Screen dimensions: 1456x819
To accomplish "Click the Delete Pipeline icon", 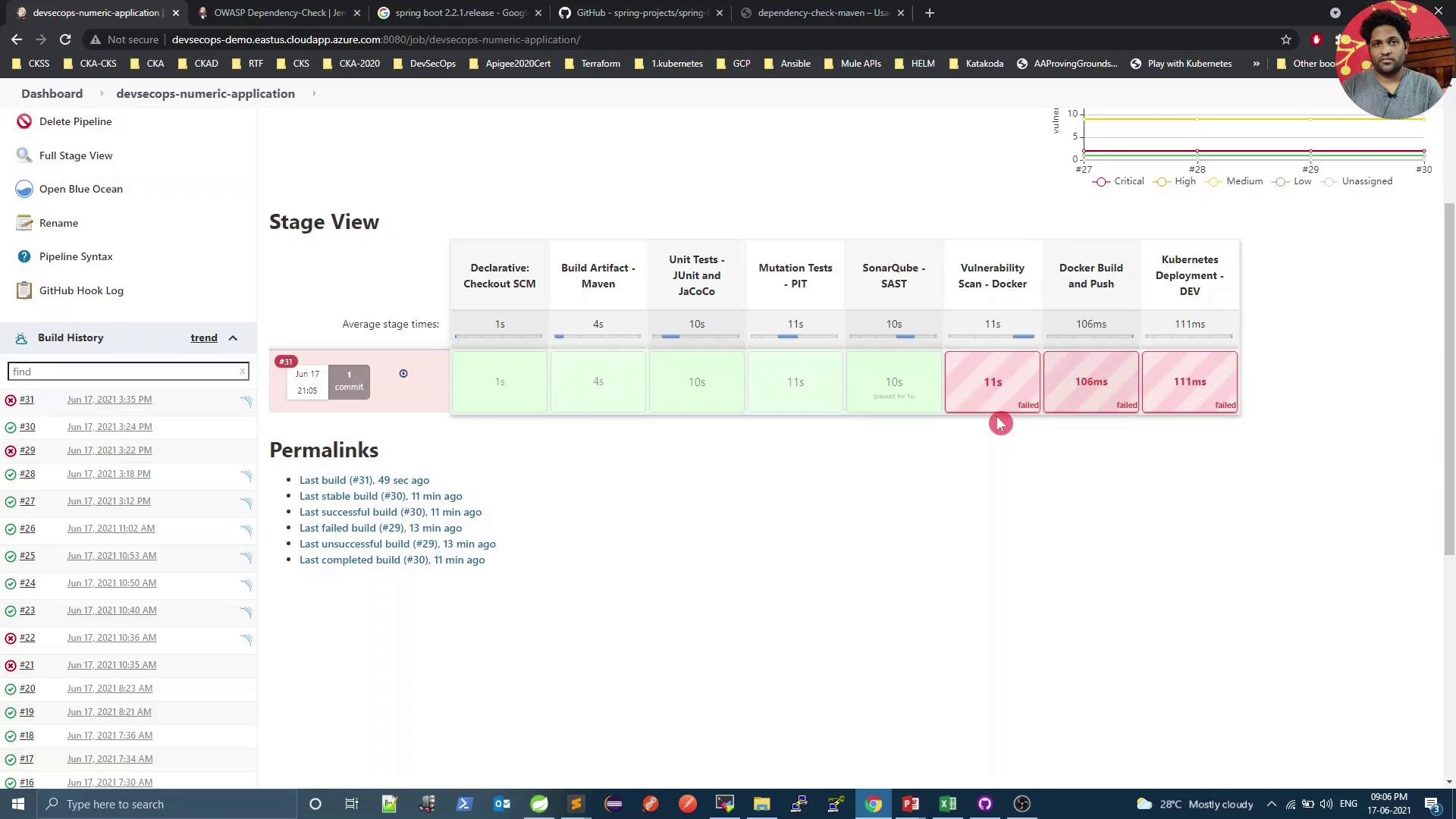I will click(24, 121).
